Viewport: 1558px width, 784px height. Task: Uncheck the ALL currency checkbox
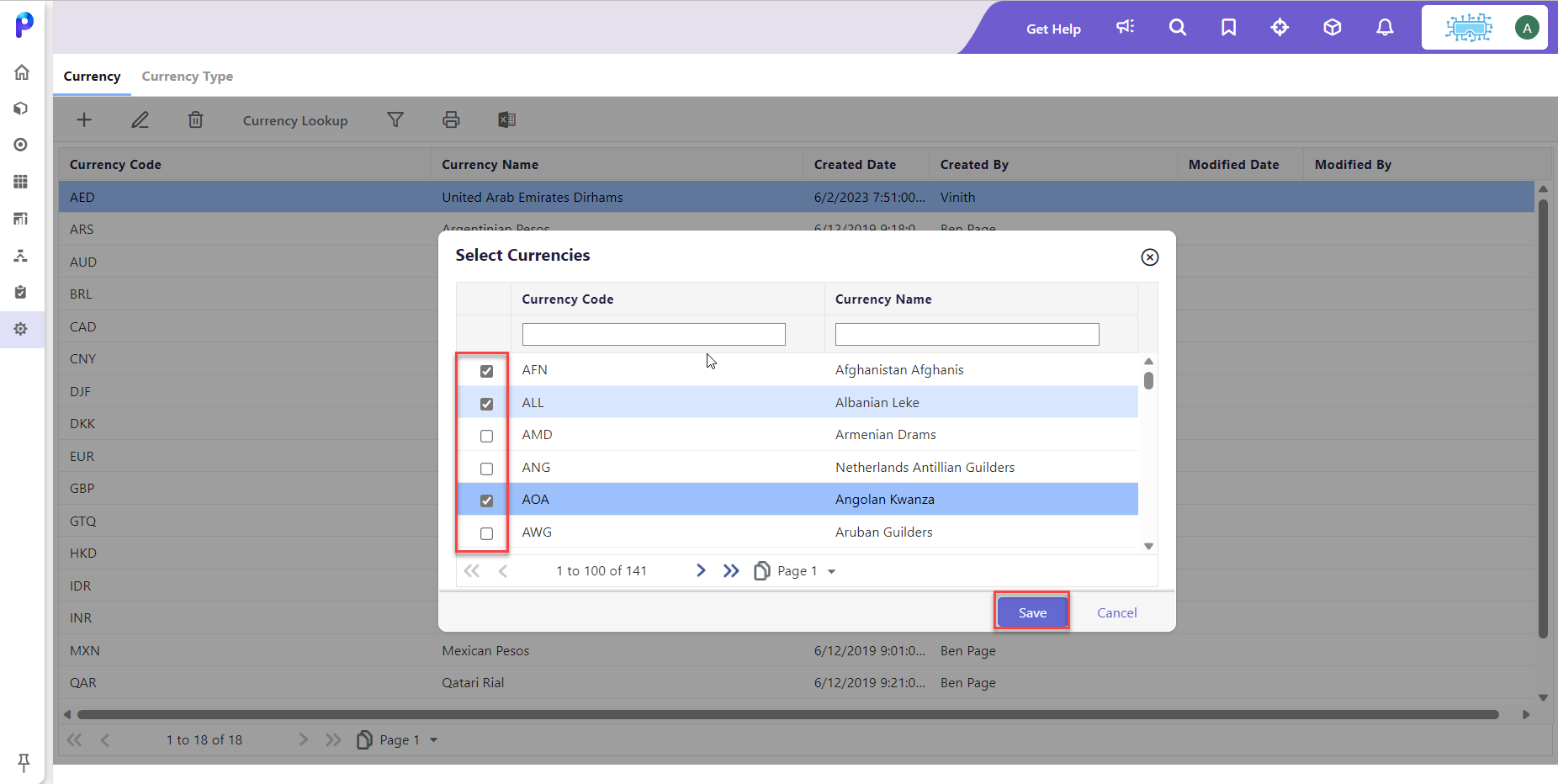(486, 404)
